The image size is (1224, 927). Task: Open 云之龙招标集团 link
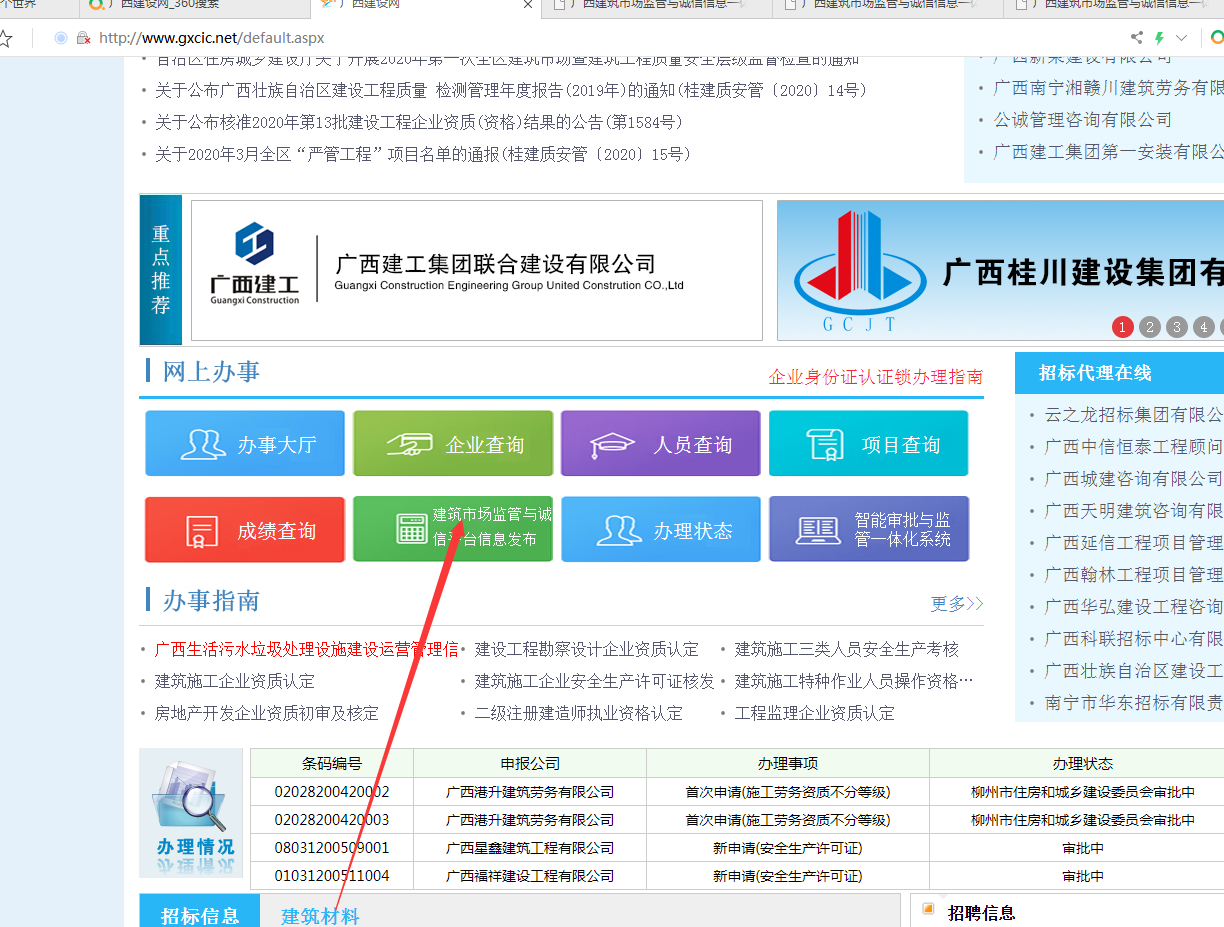pos(1134,415)
